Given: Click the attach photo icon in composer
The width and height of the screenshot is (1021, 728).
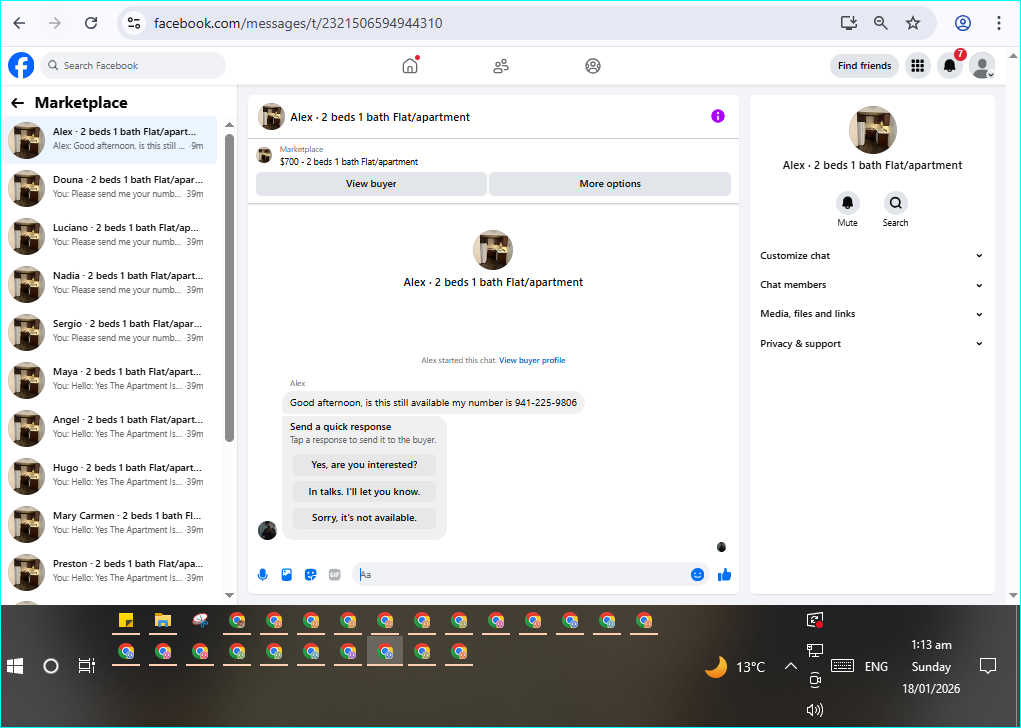Looking at the screenshot, I should pos(287,574).
